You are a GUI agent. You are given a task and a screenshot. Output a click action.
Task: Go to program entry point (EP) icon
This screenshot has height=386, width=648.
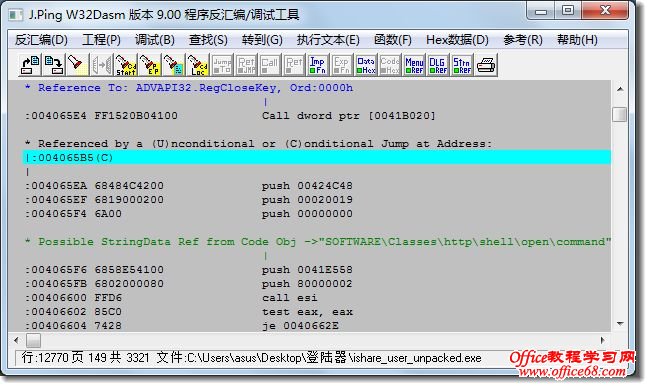pos(150,65)
